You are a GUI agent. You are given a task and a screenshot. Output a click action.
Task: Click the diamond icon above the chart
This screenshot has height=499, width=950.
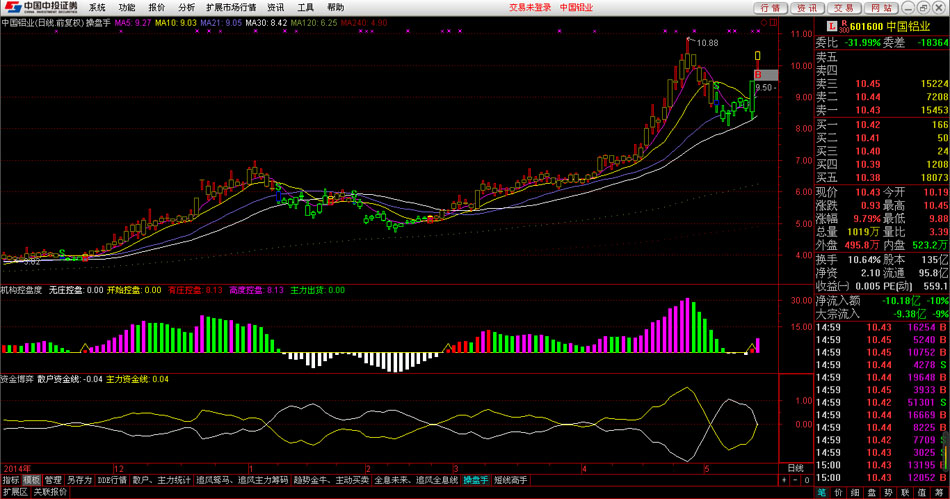[764, 23]
